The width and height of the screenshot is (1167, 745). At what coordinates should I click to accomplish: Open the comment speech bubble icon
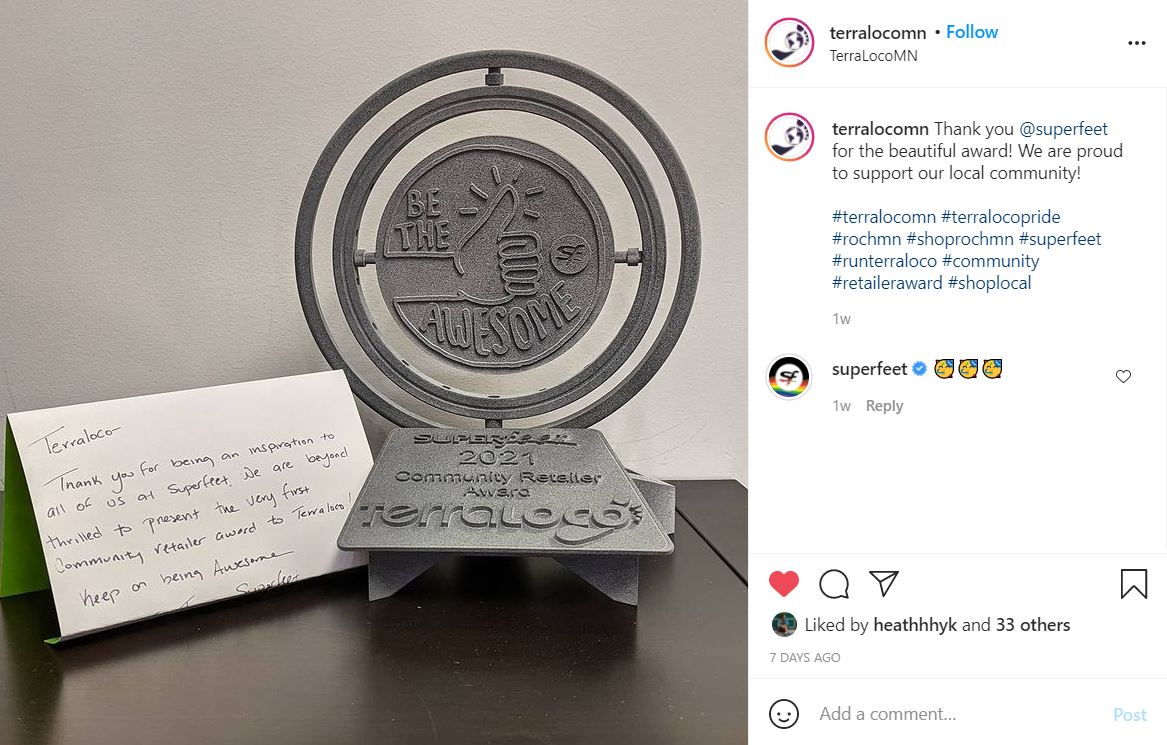[834, 584]
